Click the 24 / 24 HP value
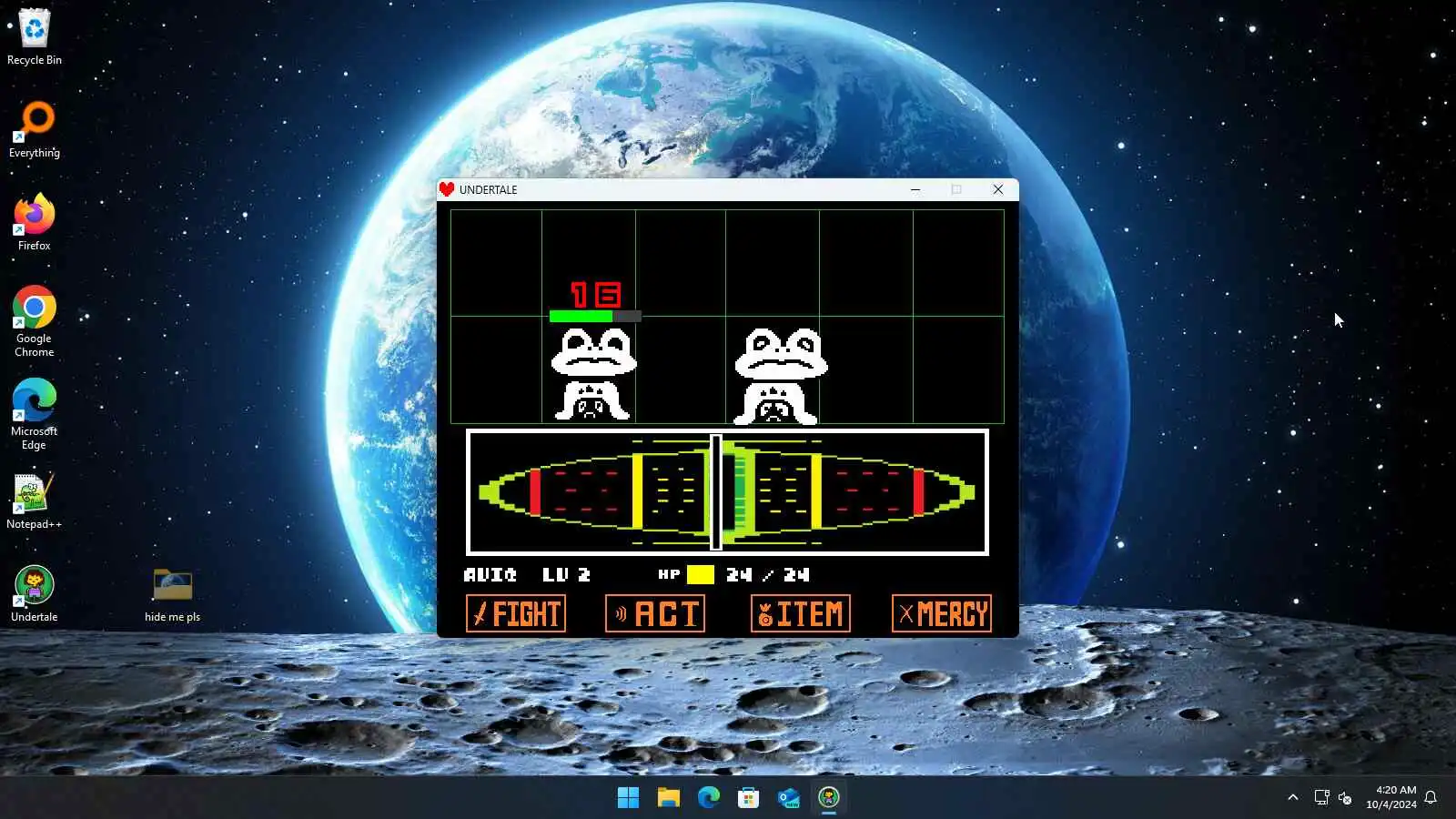The height and width of the screenshot is (819, 1456). (768, 575)
